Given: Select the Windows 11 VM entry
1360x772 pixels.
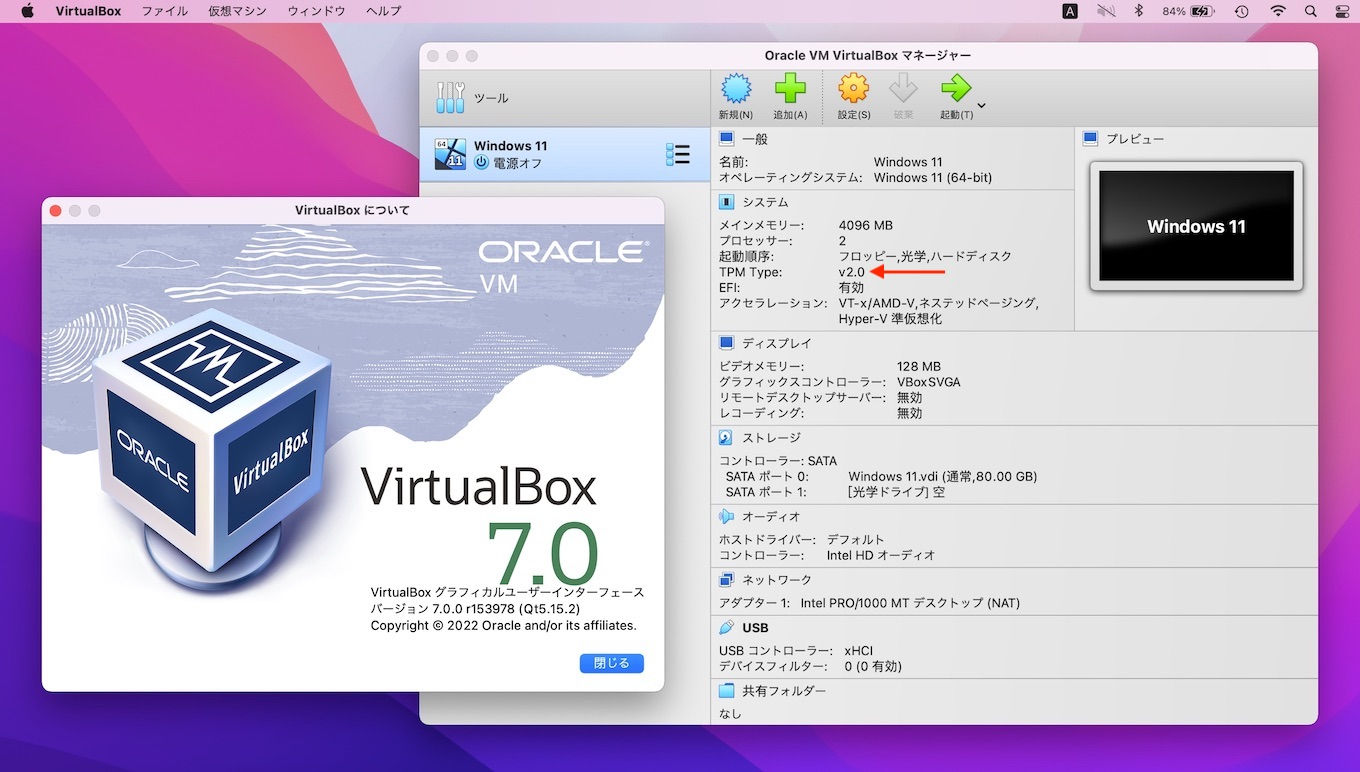Looking at the screenshot, I should (x=564, y=154).
